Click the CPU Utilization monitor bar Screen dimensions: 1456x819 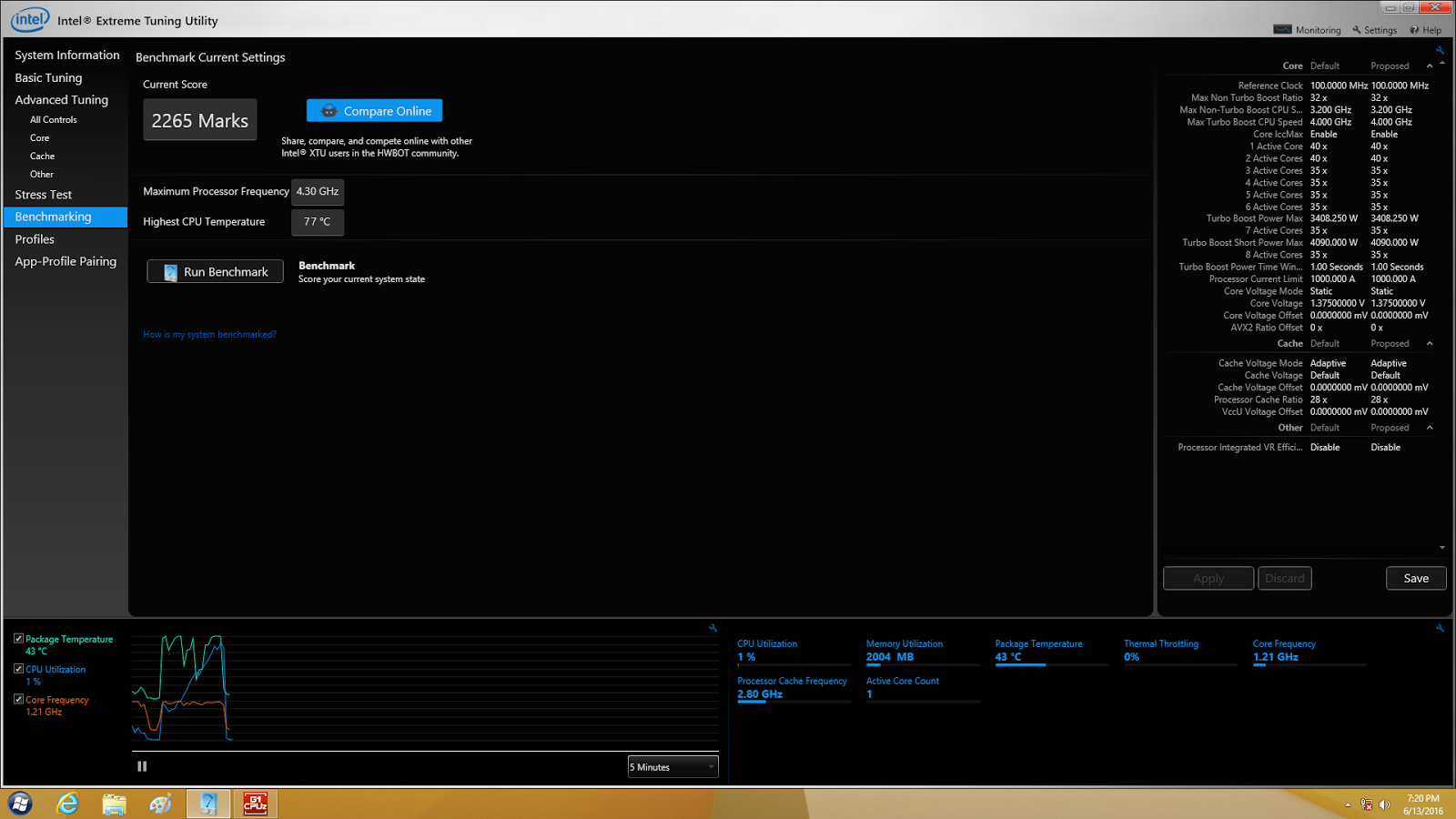794,665
